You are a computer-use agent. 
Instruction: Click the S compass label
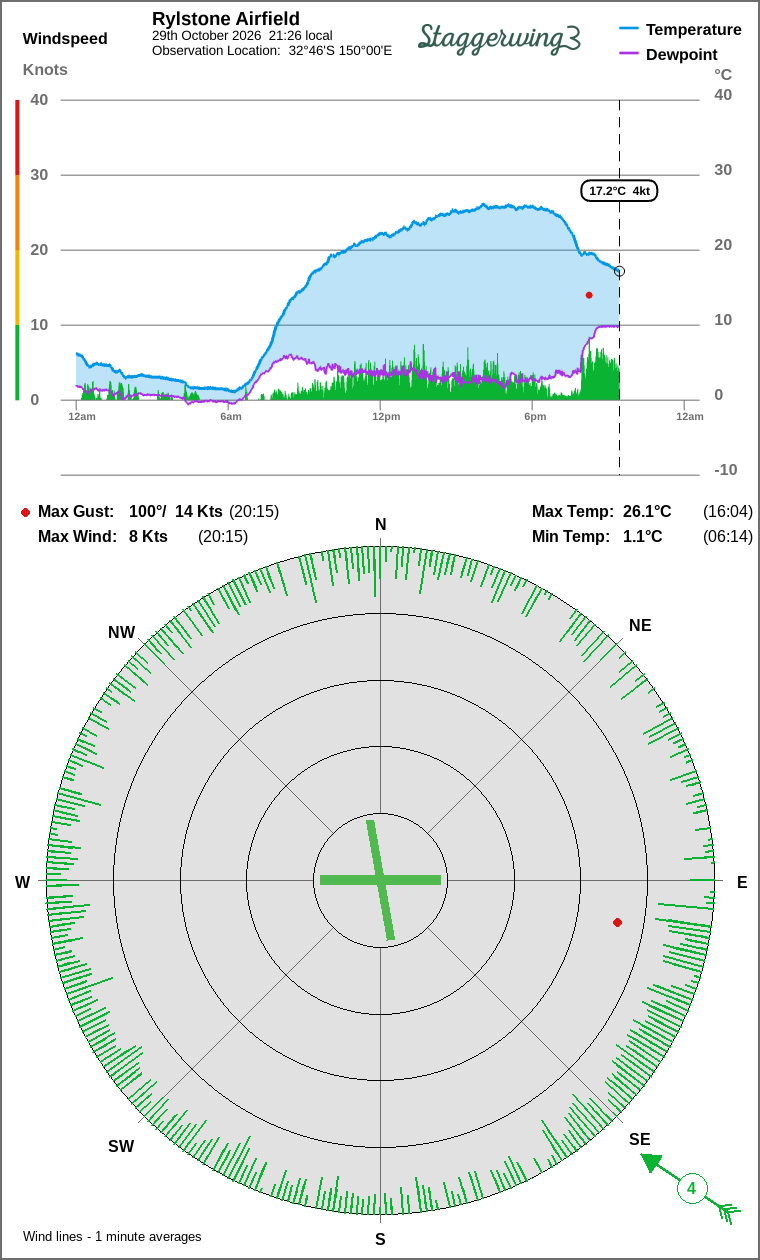click(380, 1239)
